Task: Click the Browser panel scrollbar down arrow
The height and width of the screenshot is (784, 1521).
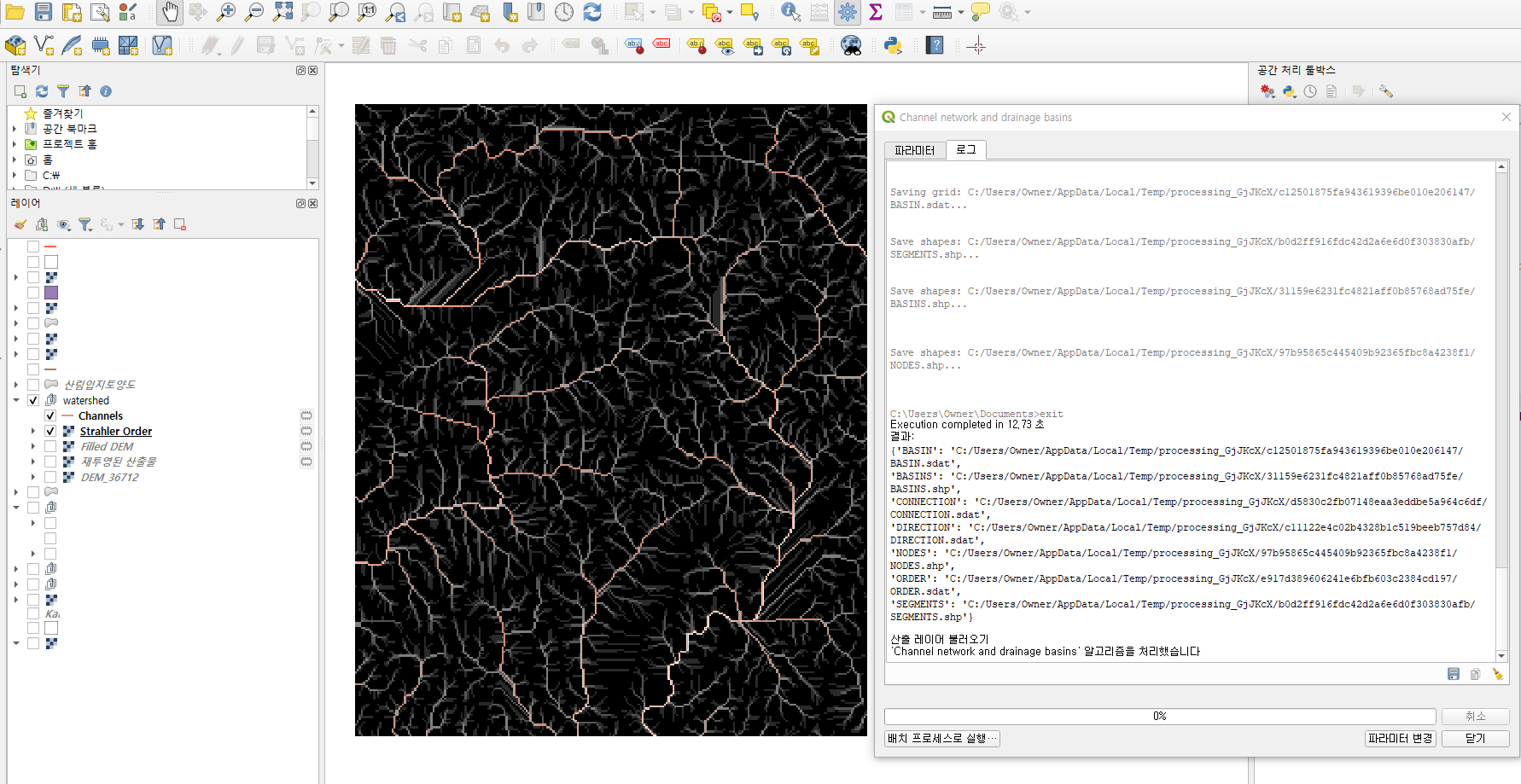Action: 312,183
